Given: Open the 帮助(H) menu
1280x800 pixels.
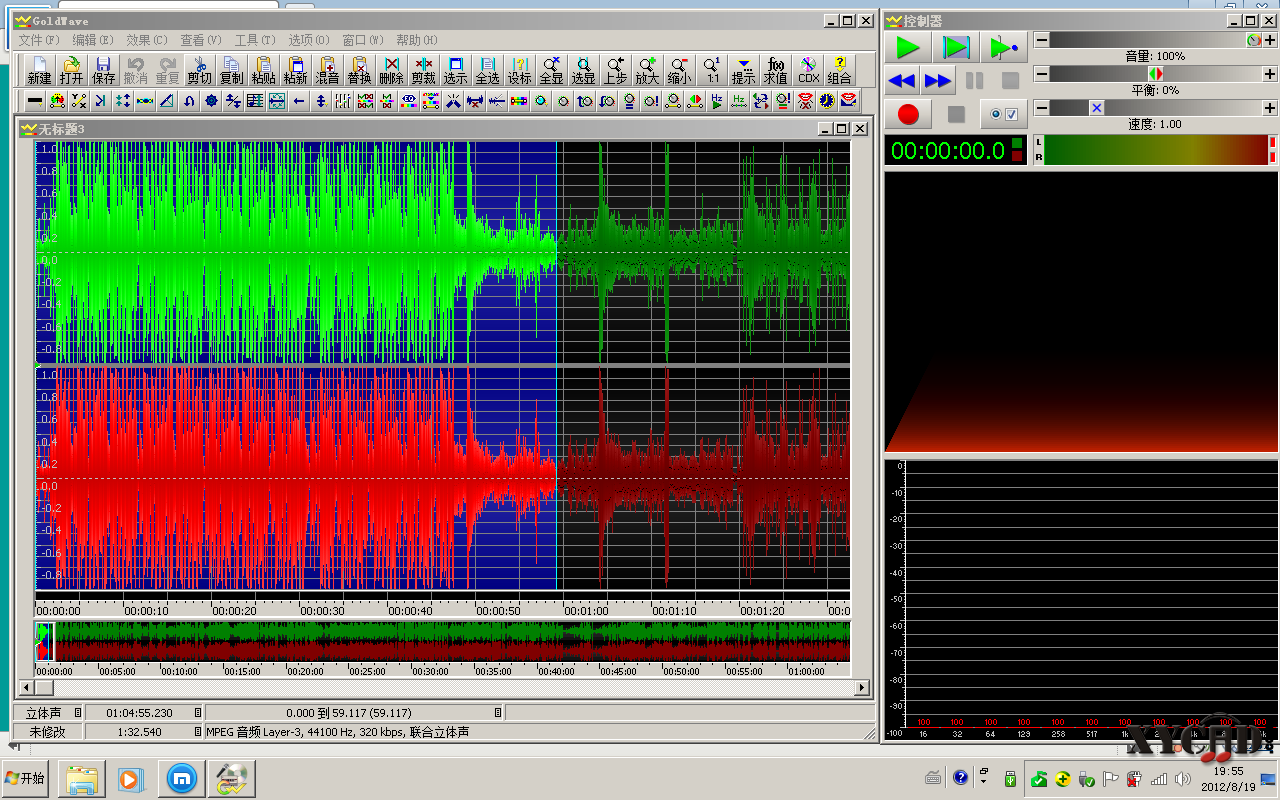Looking at the screenshot, I should pyautogui.click(x=417, y=40).
